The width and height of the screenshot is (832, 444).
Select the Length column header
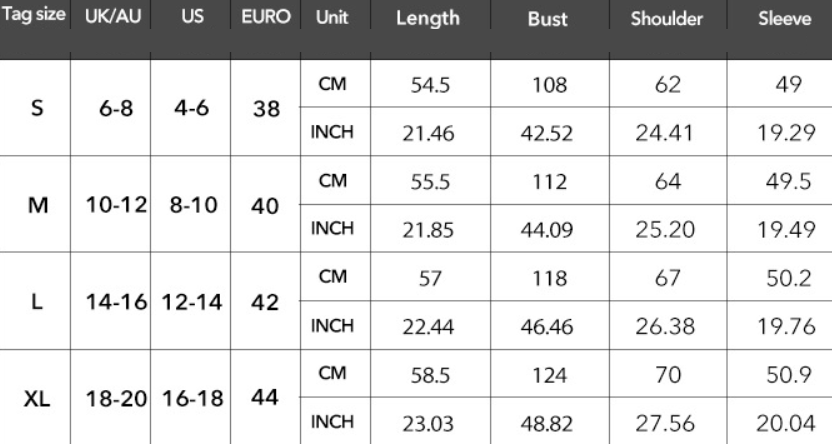click(x=427, y=19)
